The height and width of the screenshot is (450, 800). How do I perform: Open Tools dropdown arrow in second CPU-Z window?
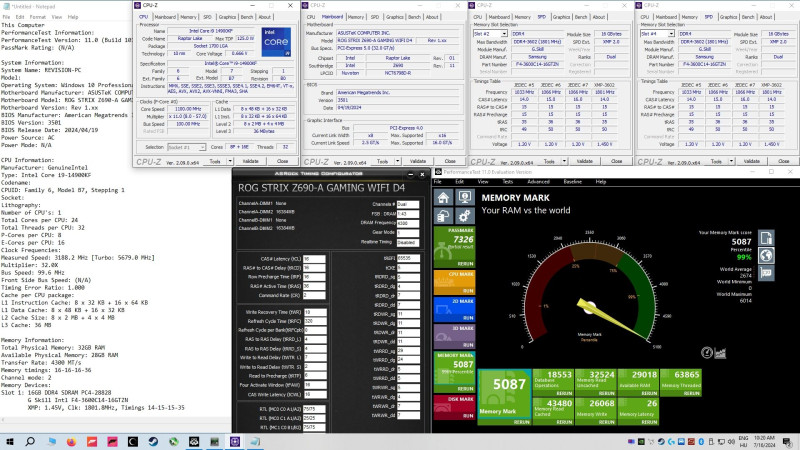pos(397,161)
